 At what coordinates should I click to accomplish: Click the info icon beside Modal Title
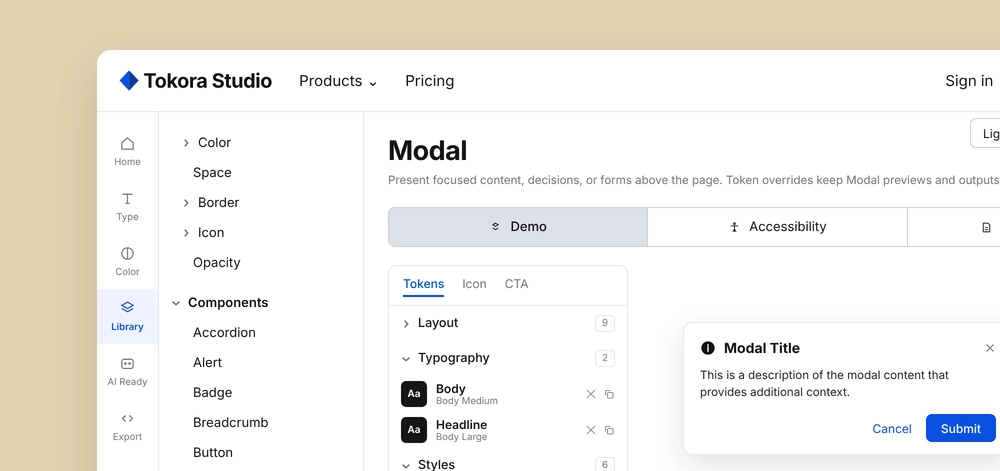click(708, 348)
